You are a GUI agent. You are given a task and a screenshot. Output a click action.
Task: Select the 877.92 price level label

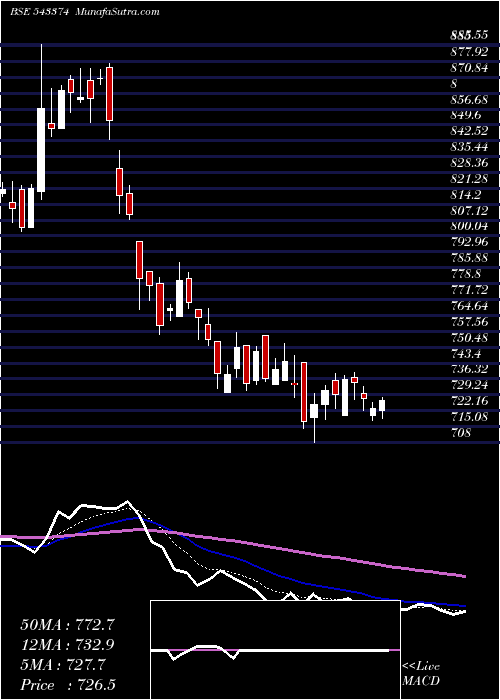click(469, 52)
